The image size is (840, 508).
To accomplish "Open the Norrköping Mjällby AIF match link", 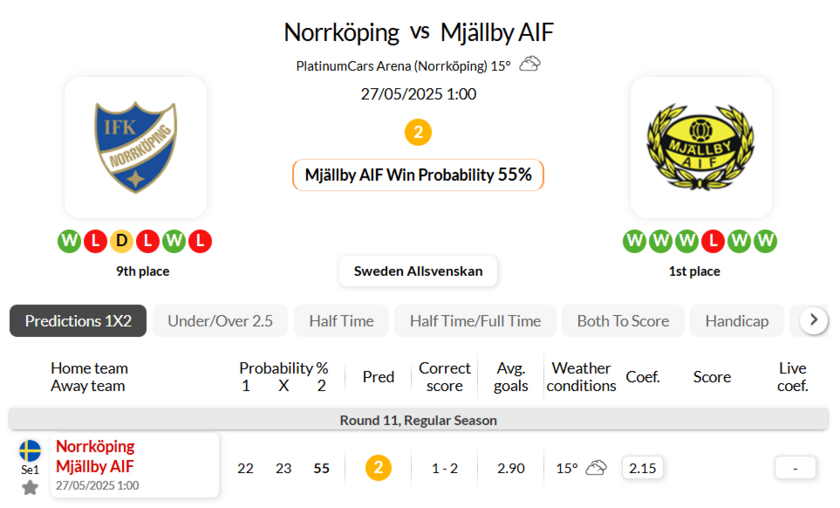I will coord(95,456).
